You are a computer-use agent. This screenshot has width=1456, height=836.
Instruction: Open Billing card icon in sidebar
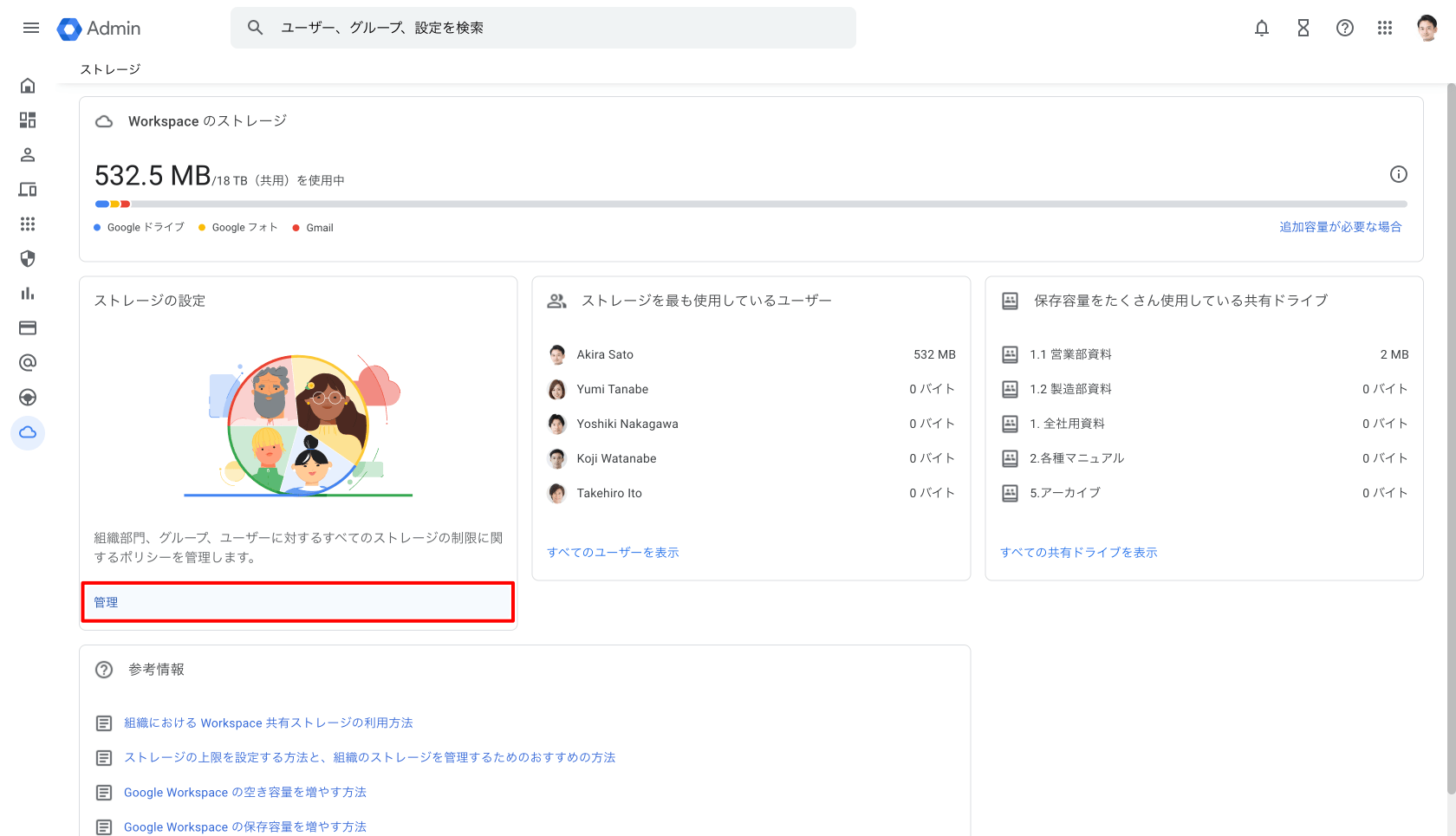pos(28,328)
